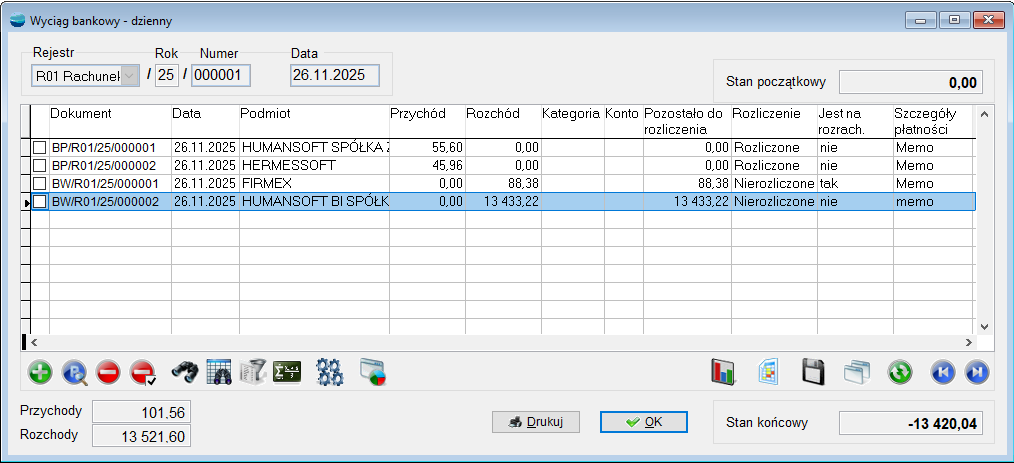Viewport: 1014px width, 463px height.
Task: Tick checkbox for BW/R01/25/000001 FIRMEX row
Action: pyautogui.click(x=40, y=183)
